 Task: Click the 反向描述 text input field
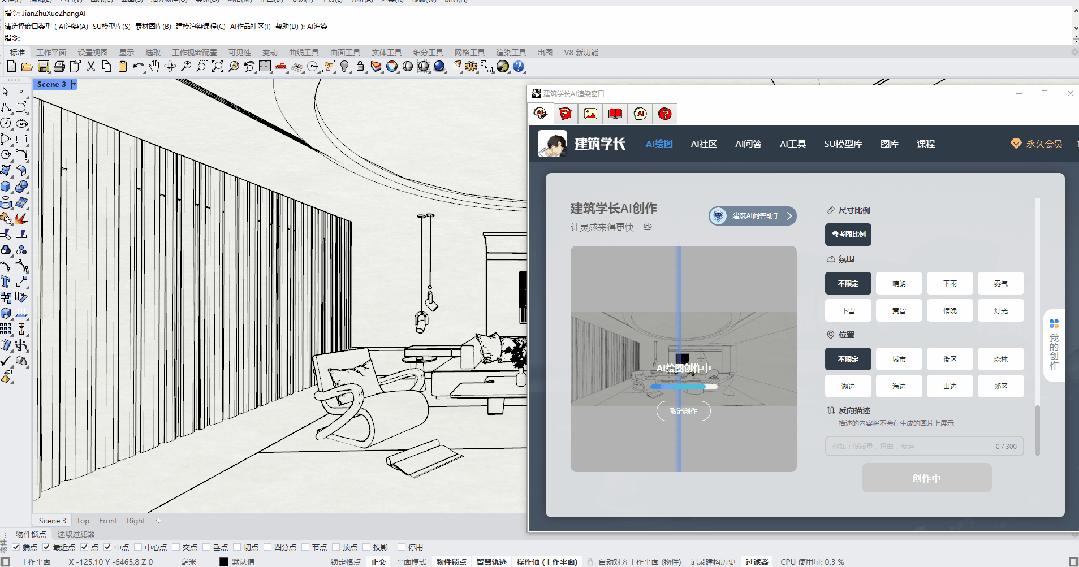[x=924, y=446]
